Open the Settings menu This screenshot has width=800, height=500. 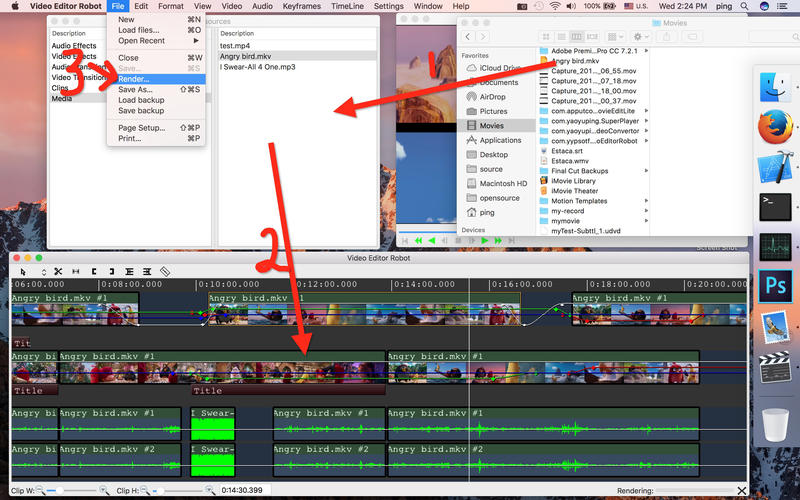click(388, 6)
